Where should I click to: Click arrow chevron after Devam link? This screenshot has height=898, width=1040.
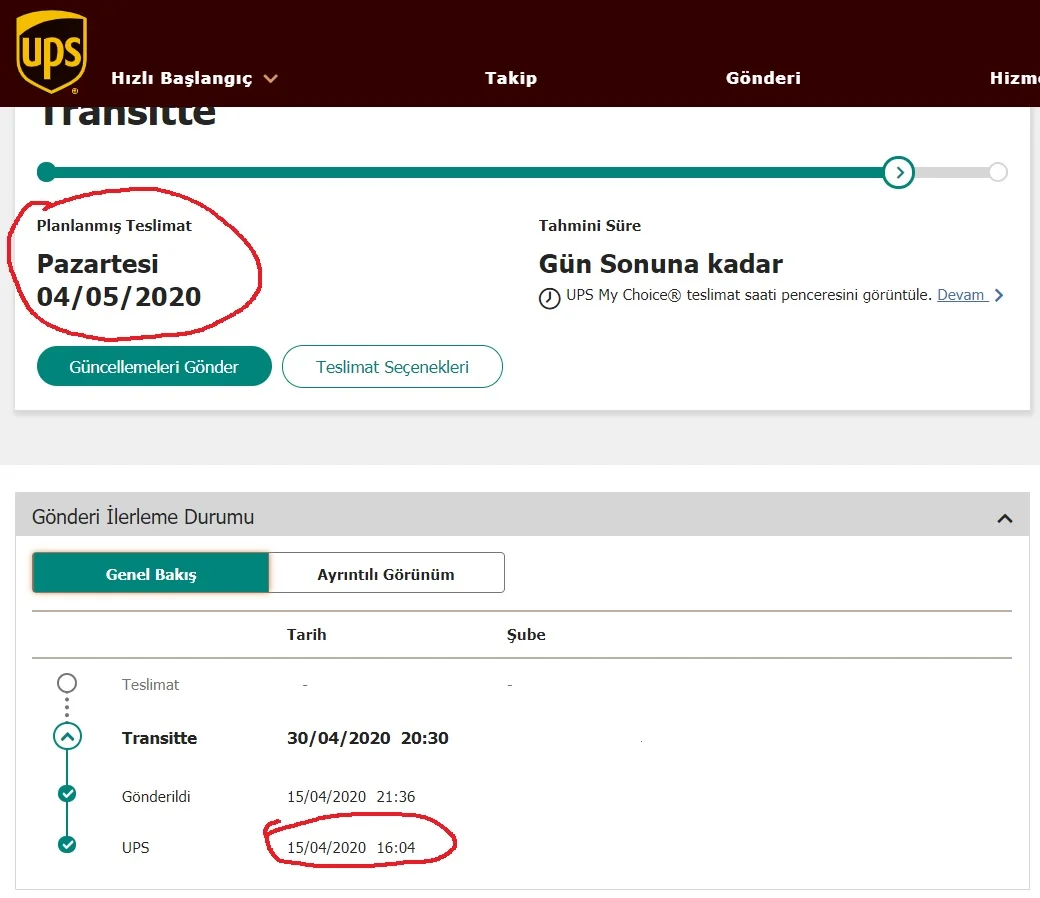pyautogui.click(x=999, y=295)
